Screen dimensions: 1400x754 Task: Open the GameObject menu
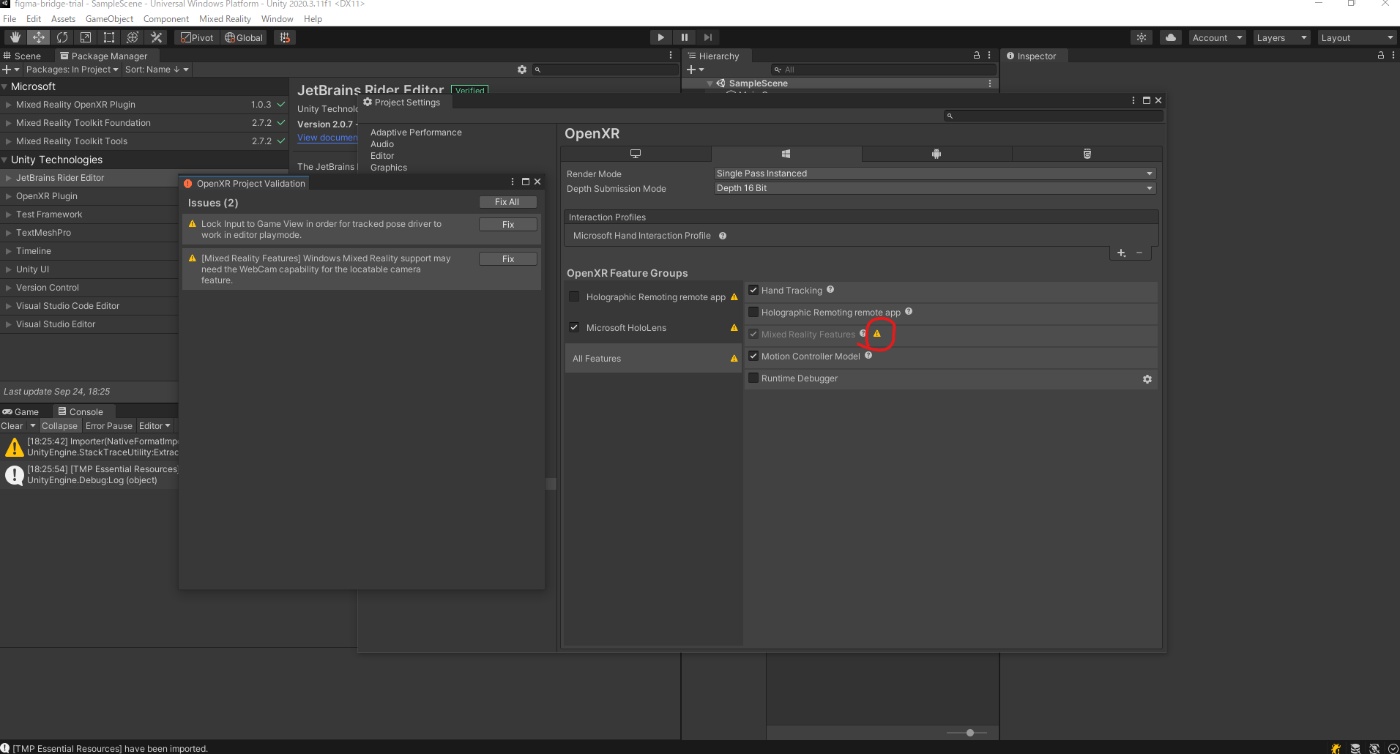coord(108,19)
